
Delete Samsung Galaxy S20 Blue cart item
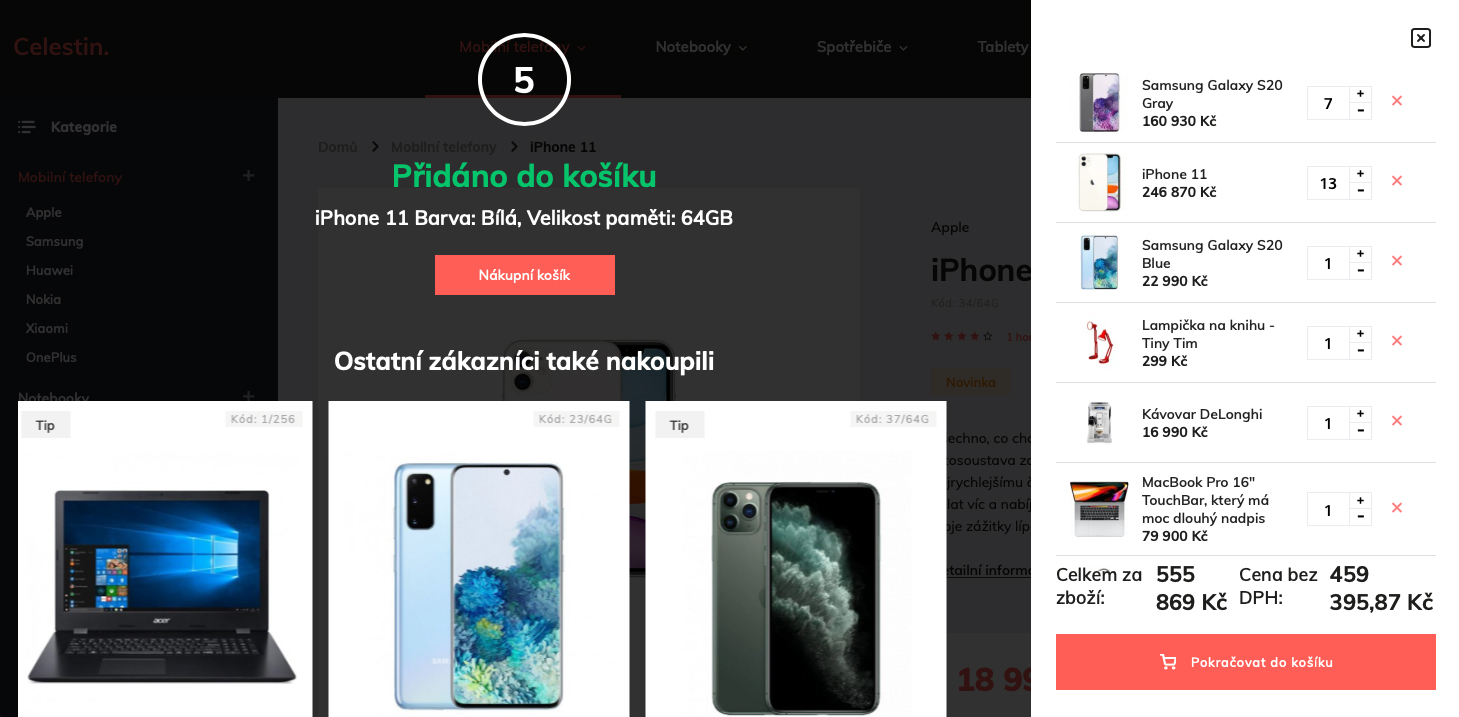(1397, 261)
